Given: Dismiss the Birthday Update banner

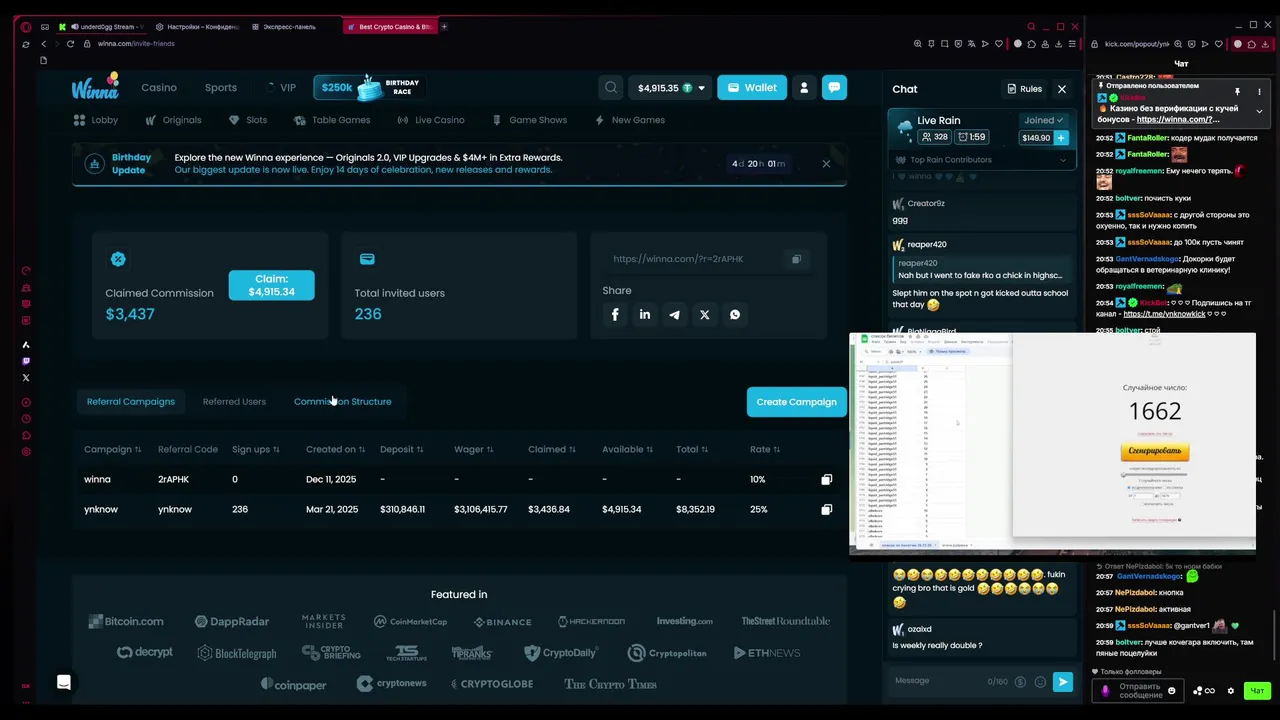Looking at the screenshot, I should click(x=826, y=163).
